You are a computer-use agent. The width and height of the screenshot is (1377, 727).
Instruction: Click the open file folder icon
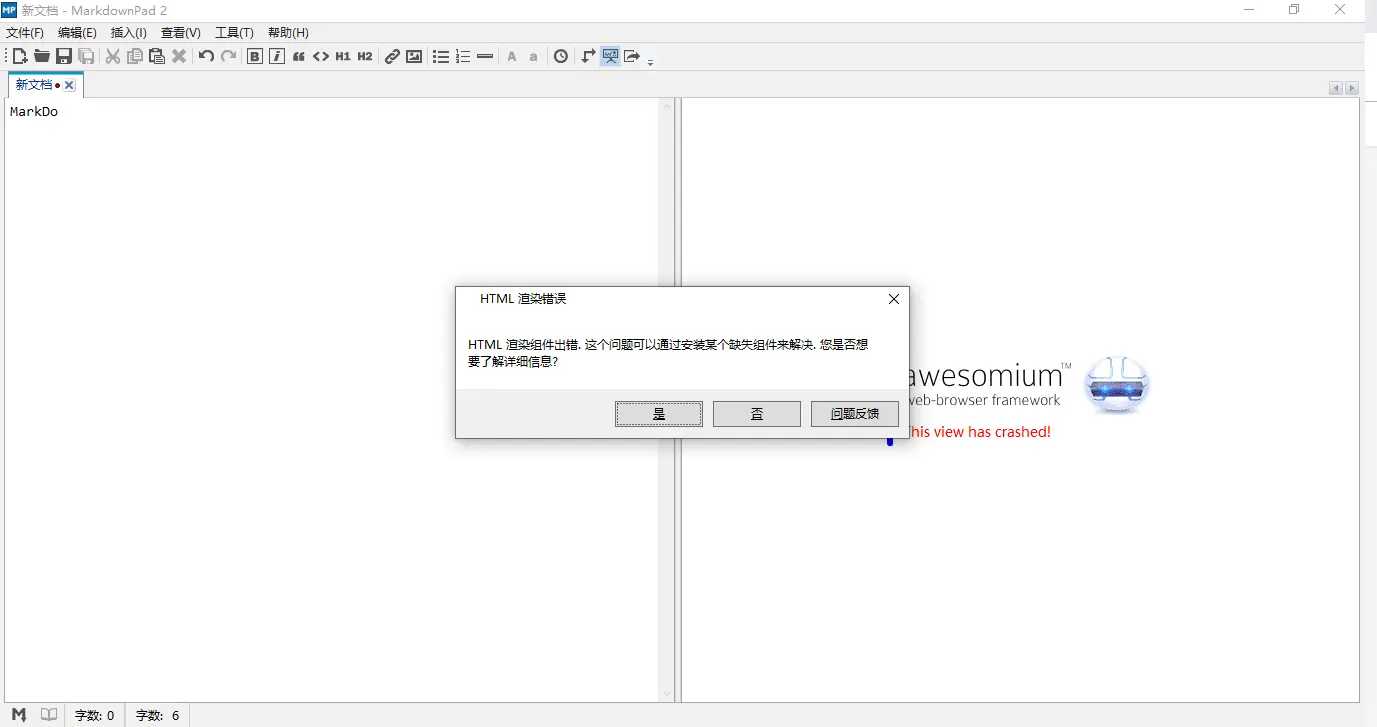tap(42, 56)
